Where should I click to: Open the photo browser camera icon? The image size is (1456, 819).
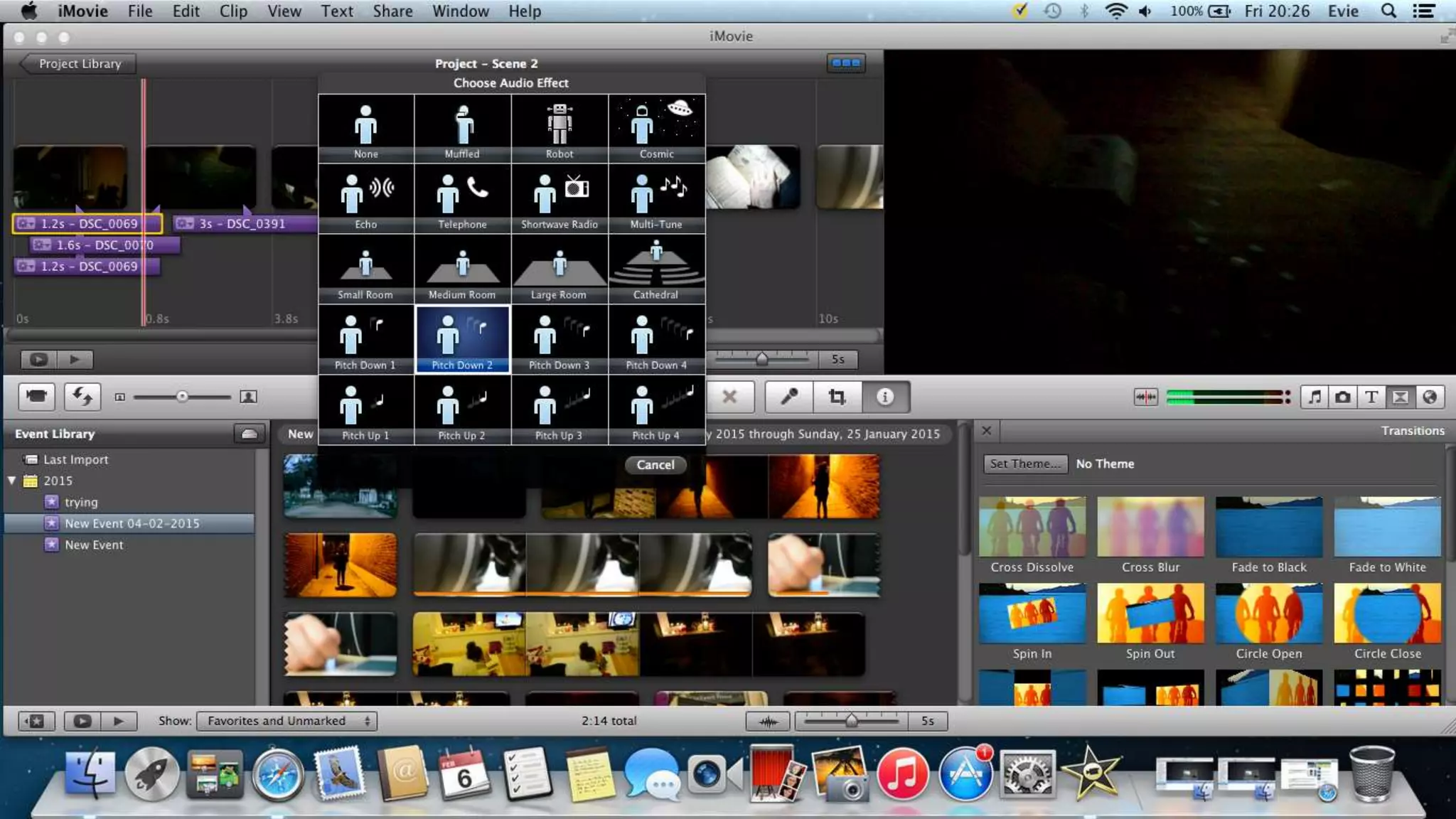coord(1343,397)
